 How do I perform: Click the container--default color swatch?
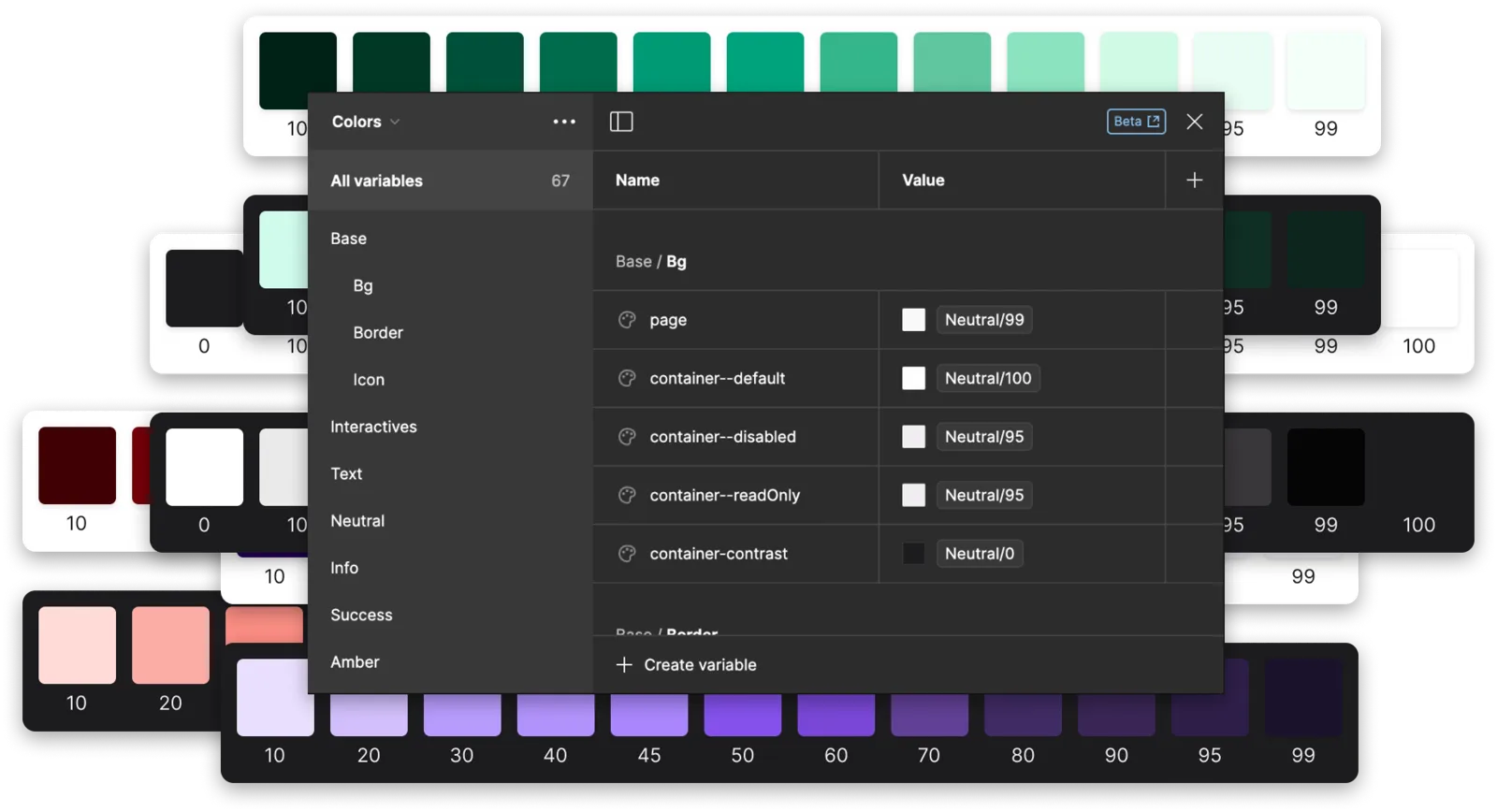point(913,378)
